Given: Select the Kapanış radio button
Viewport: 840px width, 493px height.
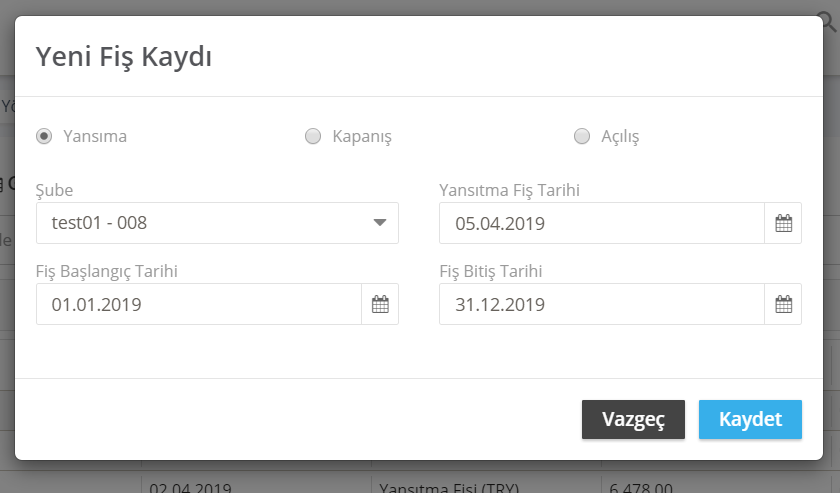Looking at the screenshot, I should pos(313,136).
